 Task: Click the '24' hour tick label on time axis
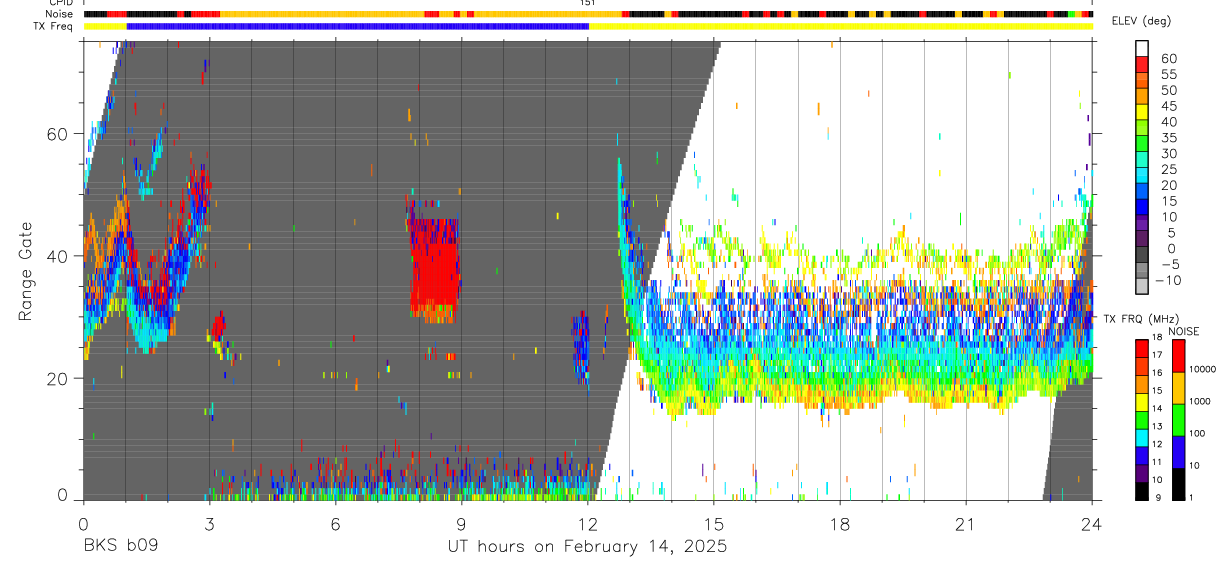(x=1092, y=523)
